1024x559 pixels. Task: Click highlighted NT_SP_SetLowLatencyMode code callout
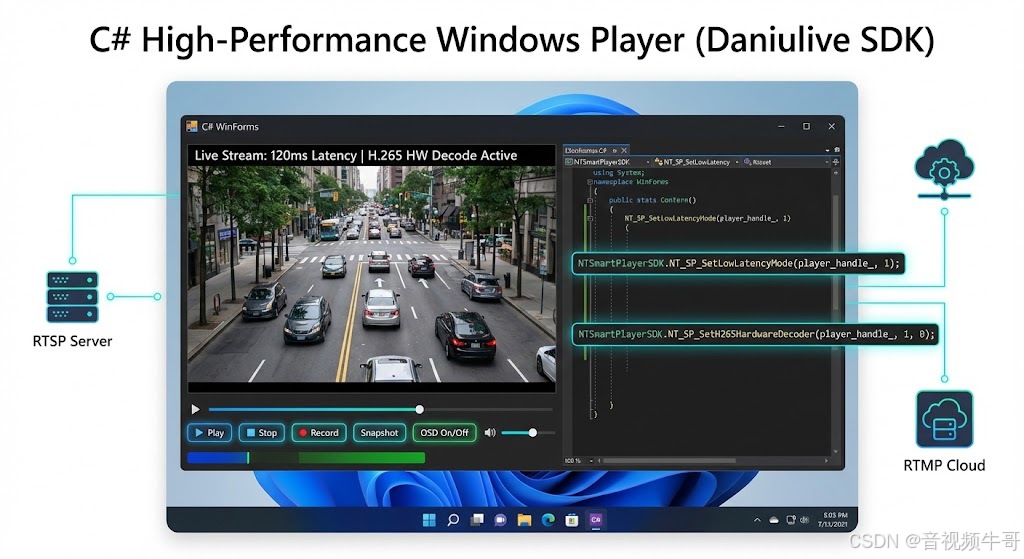click(x=738, y=263)
